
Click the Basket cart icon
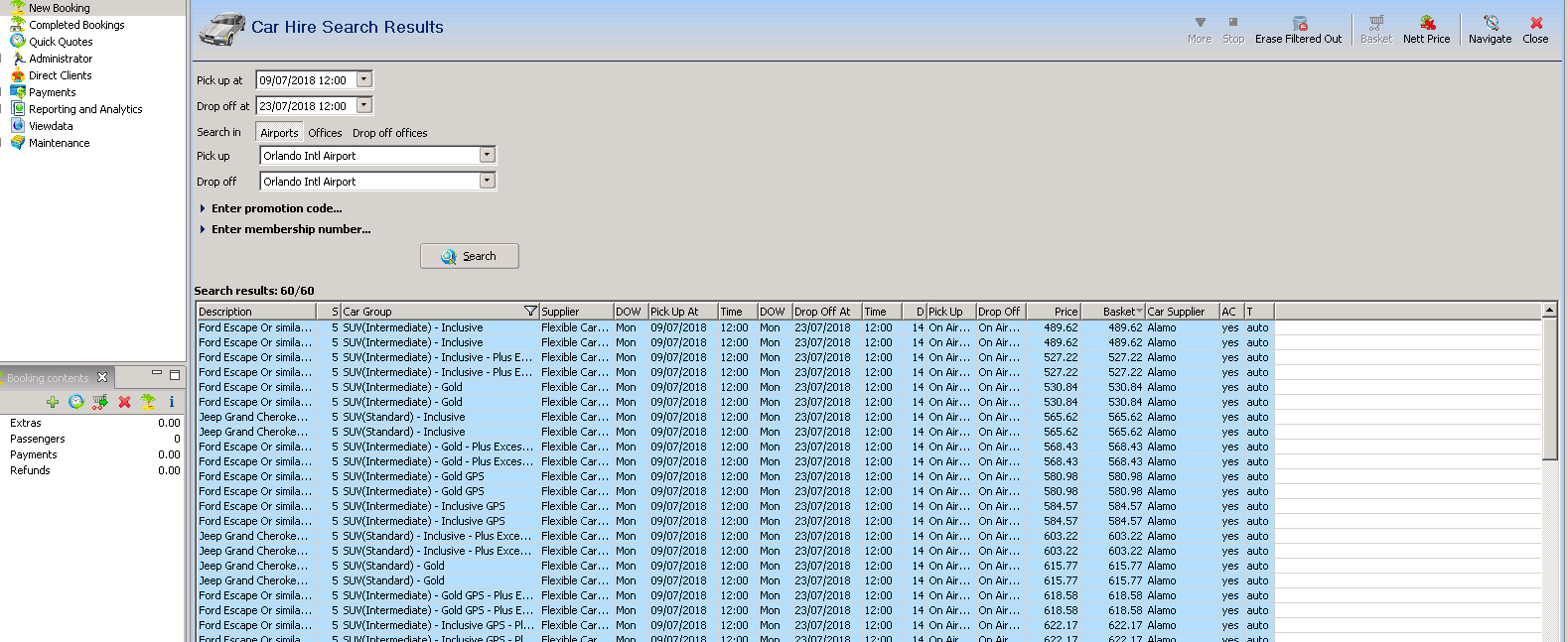(1376, 23)
